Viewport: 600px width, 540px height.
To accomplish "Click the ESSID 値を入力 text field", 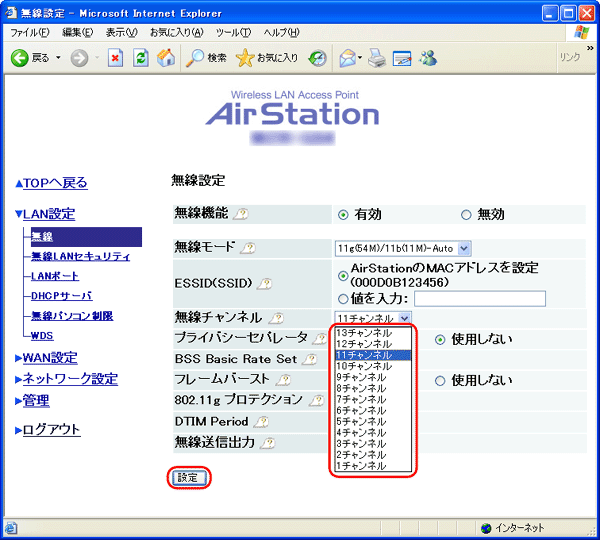I will [x=480, y=299].
